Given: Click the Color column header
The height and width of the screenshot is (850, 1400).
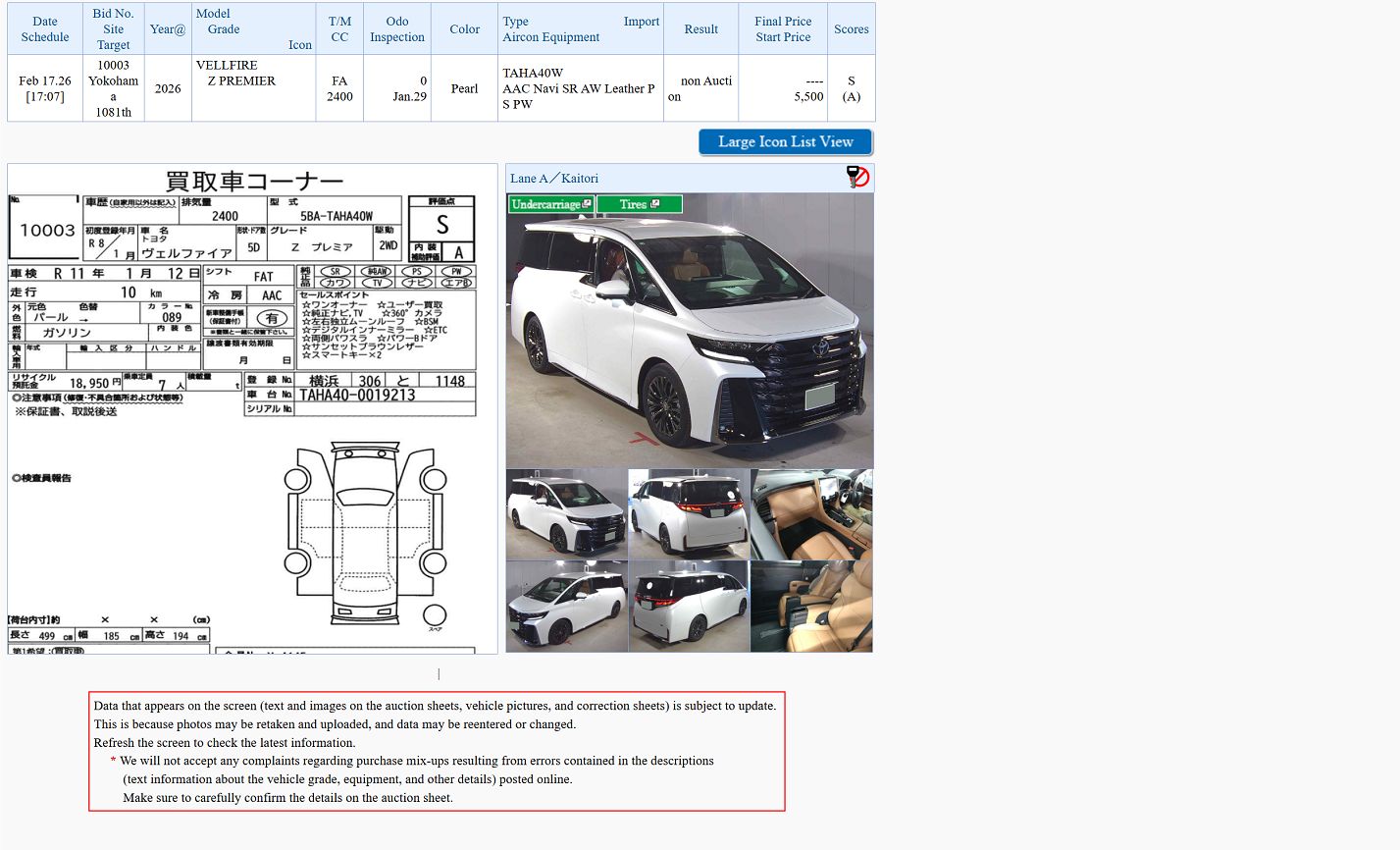Looking at the screenshot, I should (465, 29).
